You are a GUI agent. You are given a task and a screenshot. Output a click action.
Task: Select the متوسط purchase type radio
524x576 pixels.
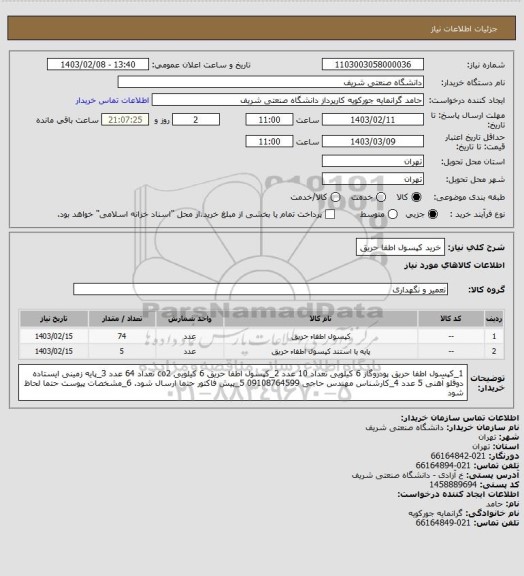click(x=393, y=214)
